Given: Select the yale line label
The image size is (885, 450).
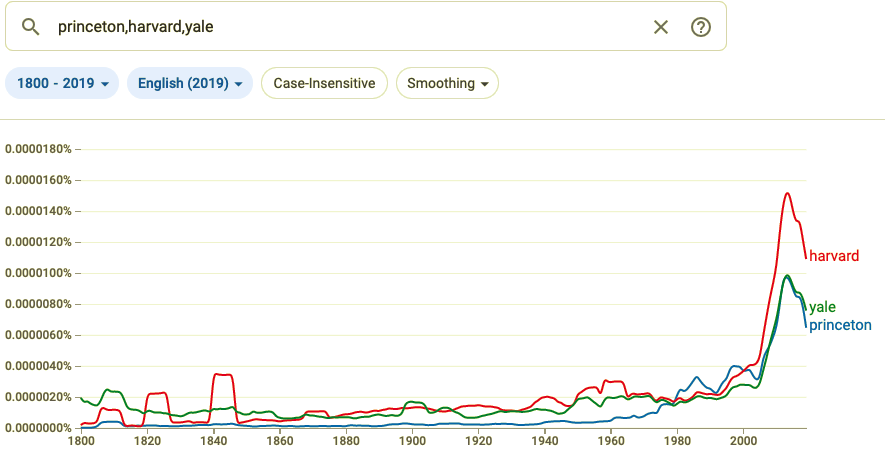Looking at the screenshot, I should (822, 307).
